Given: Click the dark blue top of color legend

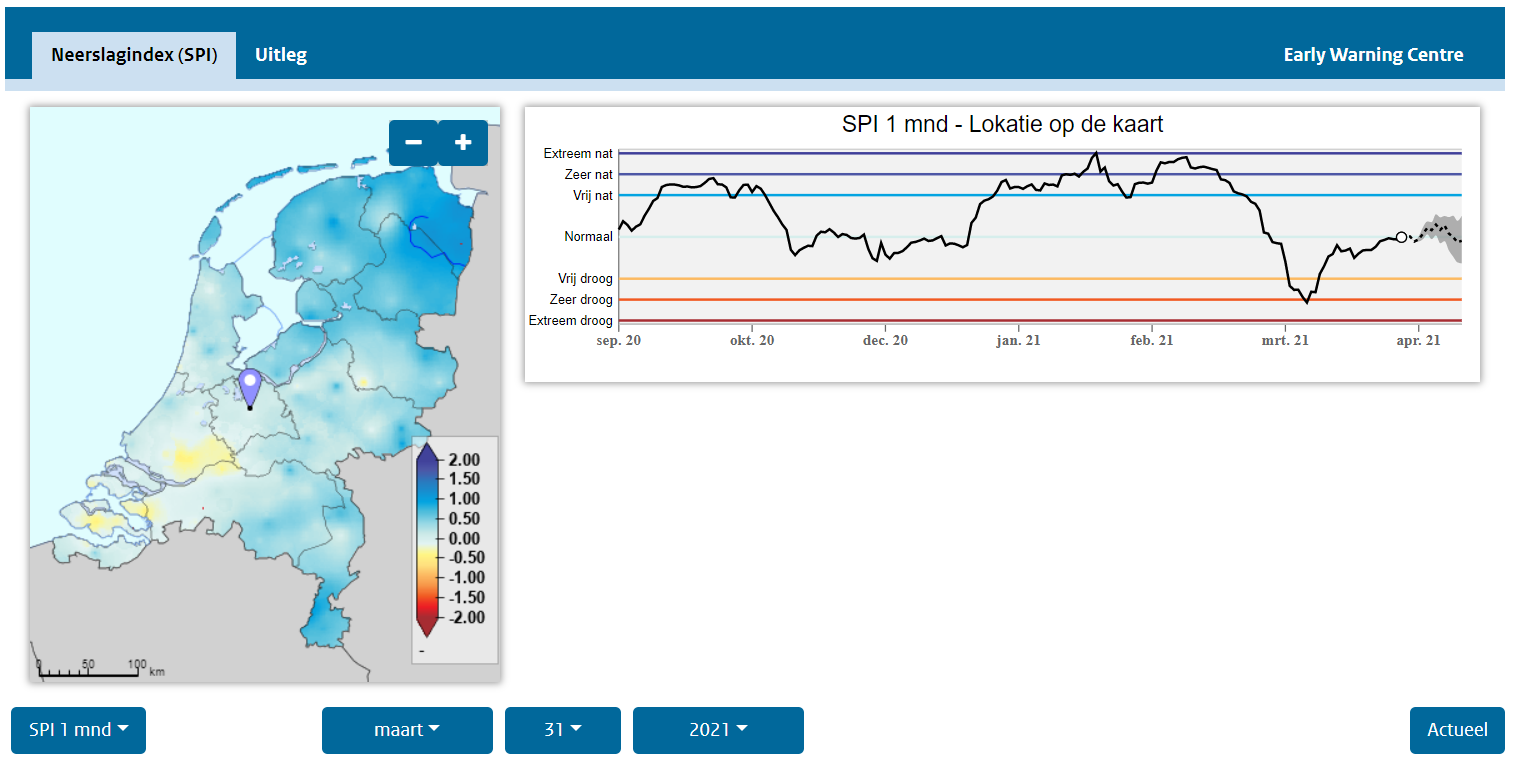Looking at the screenshot, I should click(427, 457).
